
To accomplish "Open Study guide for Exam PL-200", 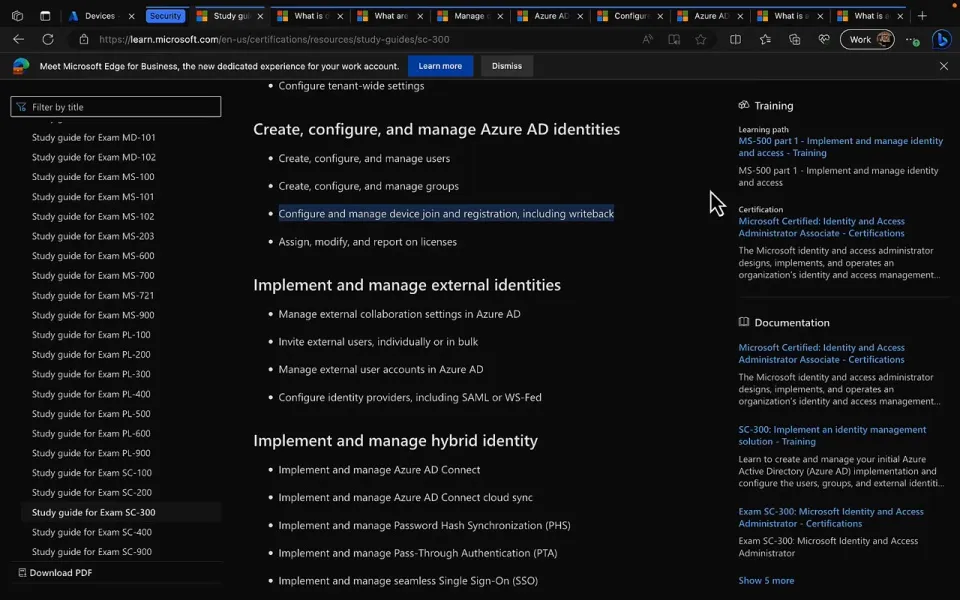I will (x=91, y=354).
